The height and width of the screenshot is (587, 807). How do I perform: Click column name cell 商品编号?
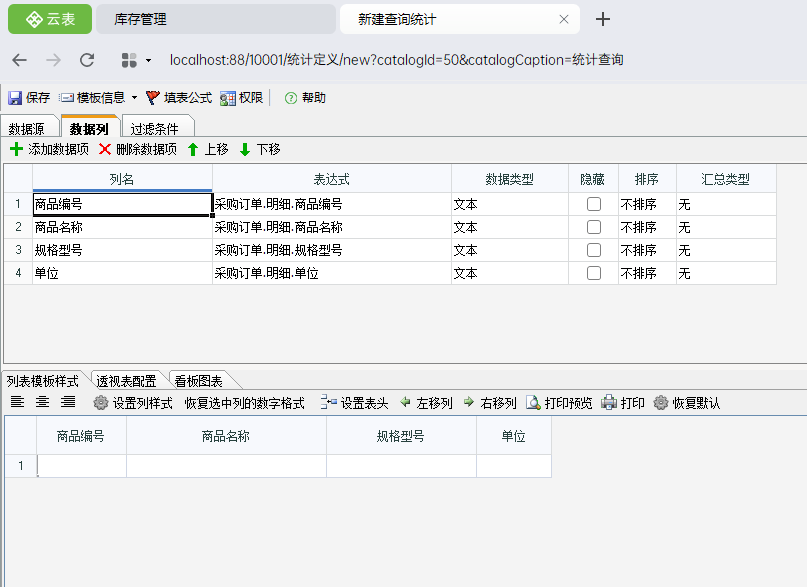point(122,204)
